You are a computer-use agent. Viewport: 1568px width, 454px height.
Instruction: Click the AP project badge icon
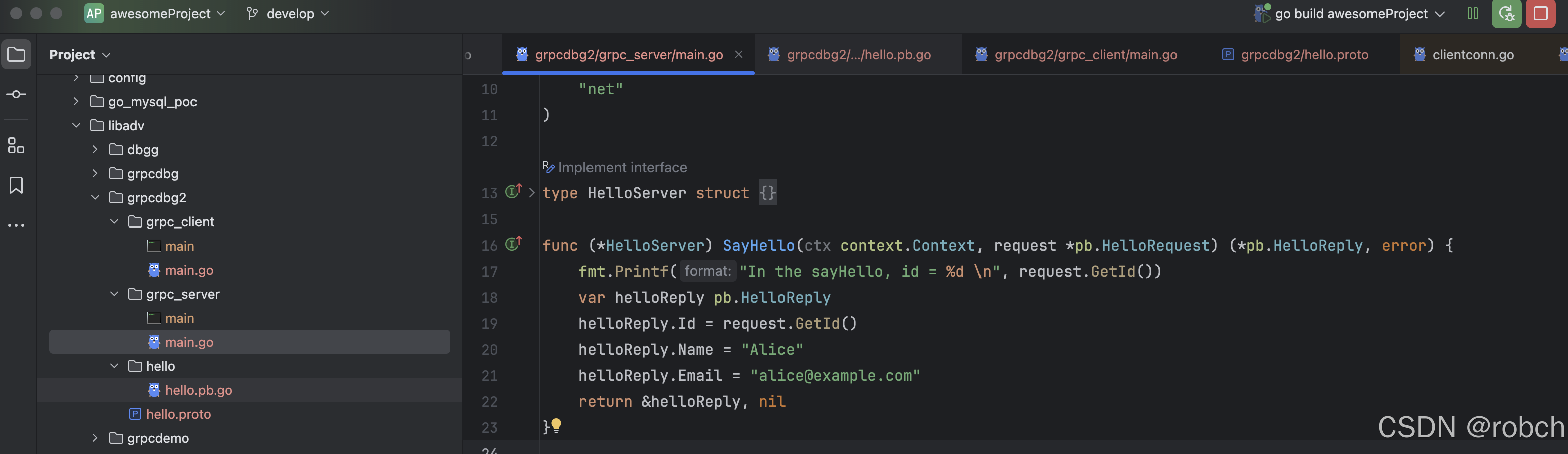(94, 14)
